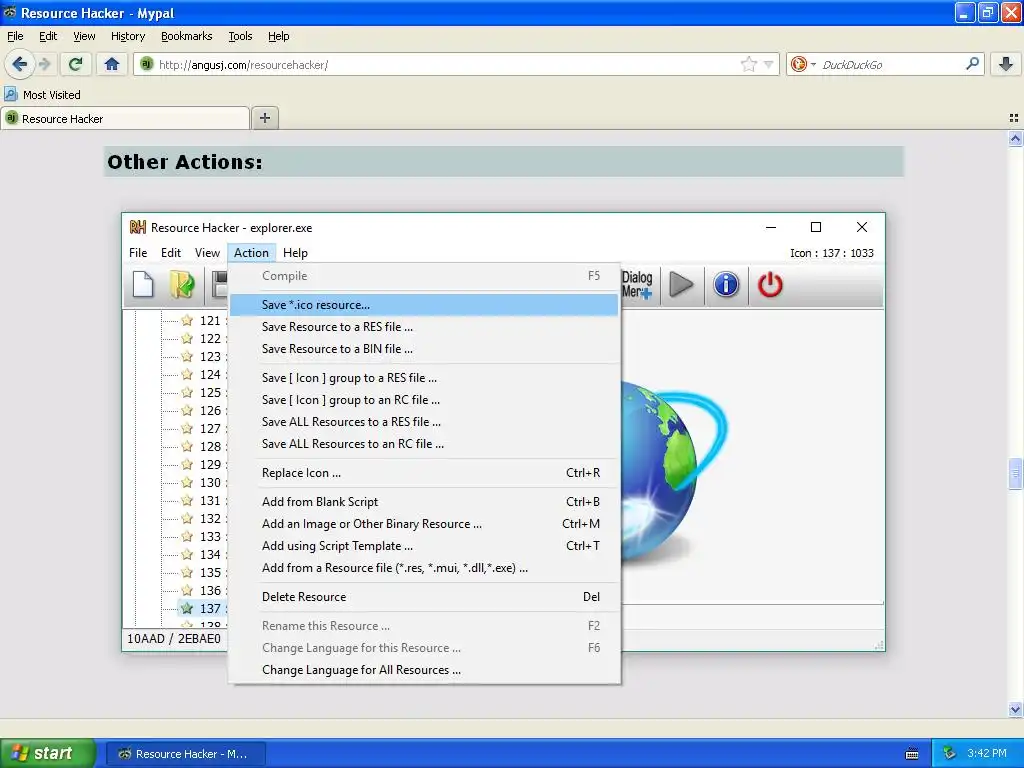Choose Add an Image or Other Binary Resource
Viewport: 1024px width, 768px height.
(x=424, y=524)
